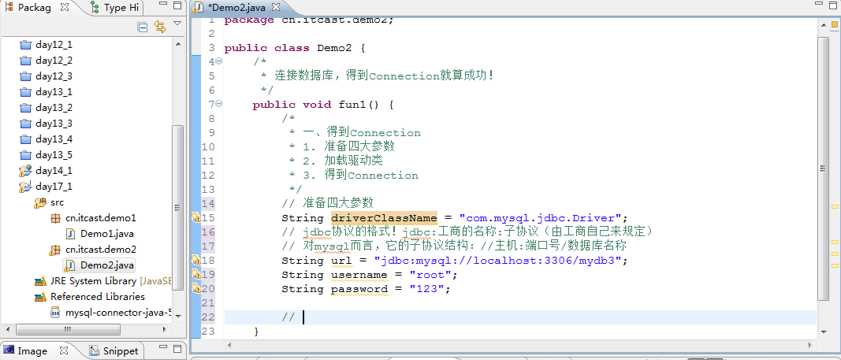Select the day17_1 Java project icon
Image resolution: width=841 pixels, height=360 pixels.
pyautogui.click(x=25, y=187)
